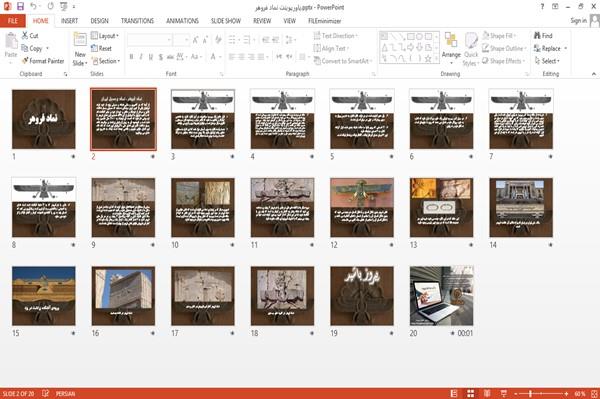
Task: Increase font size
Action: [x=196, y=40]
